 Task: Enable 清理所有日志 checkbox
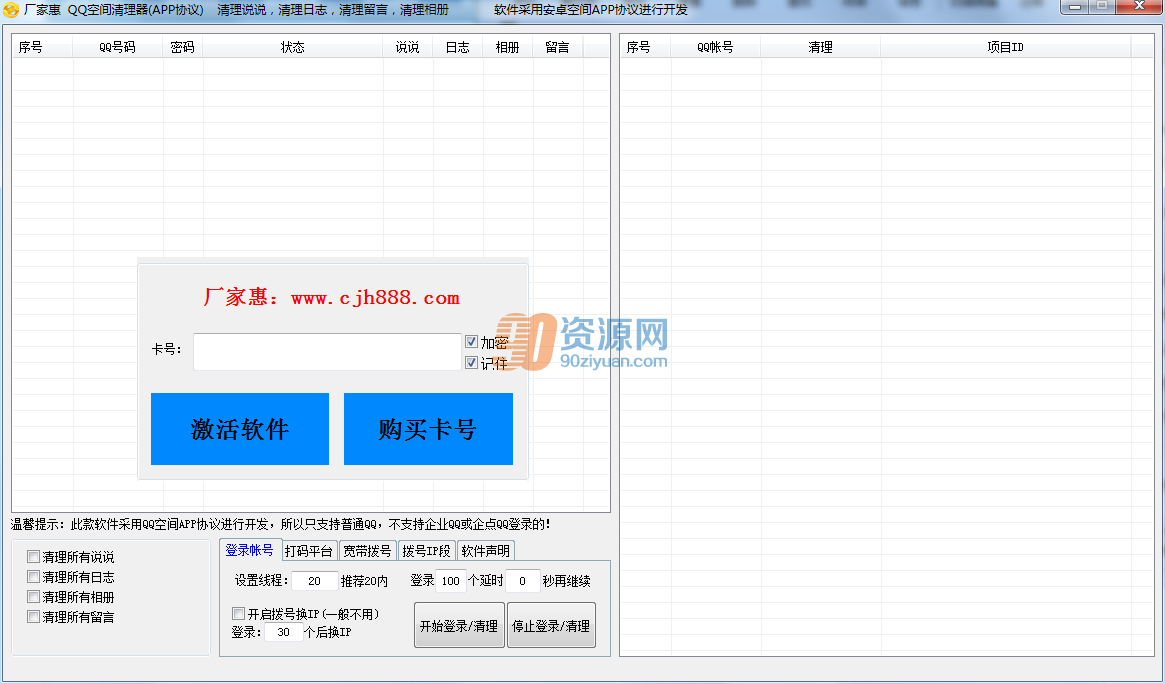pos(33,576)
